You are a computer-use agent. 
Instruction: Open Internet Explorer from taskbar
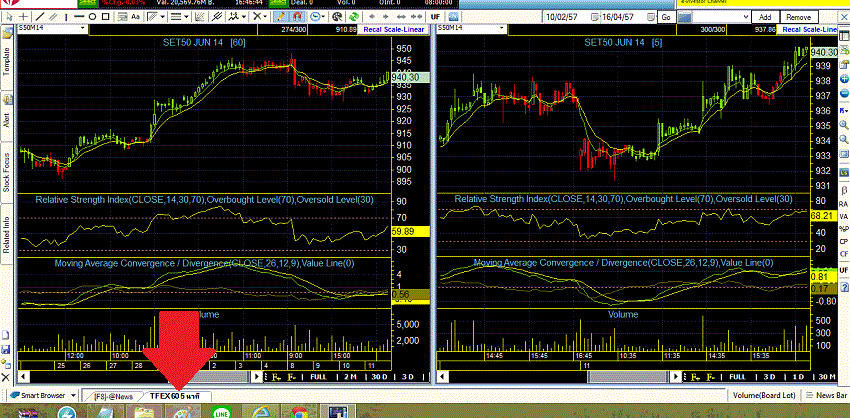click(260, 413)
